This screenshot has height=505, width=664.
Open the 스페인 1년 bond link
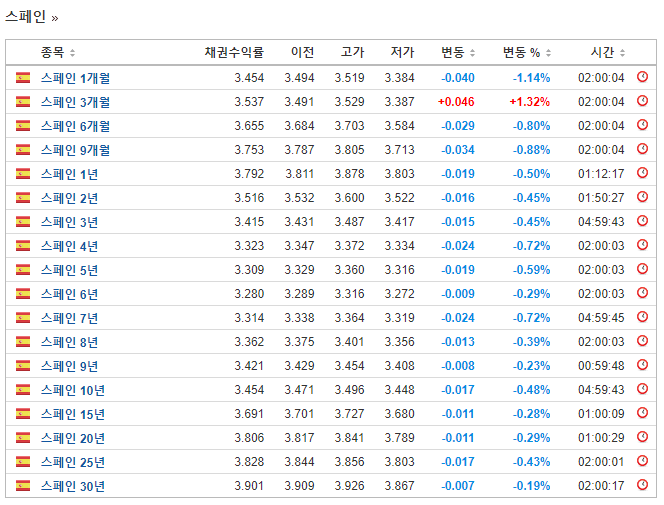pyautogui.click(x=69, y=174)
